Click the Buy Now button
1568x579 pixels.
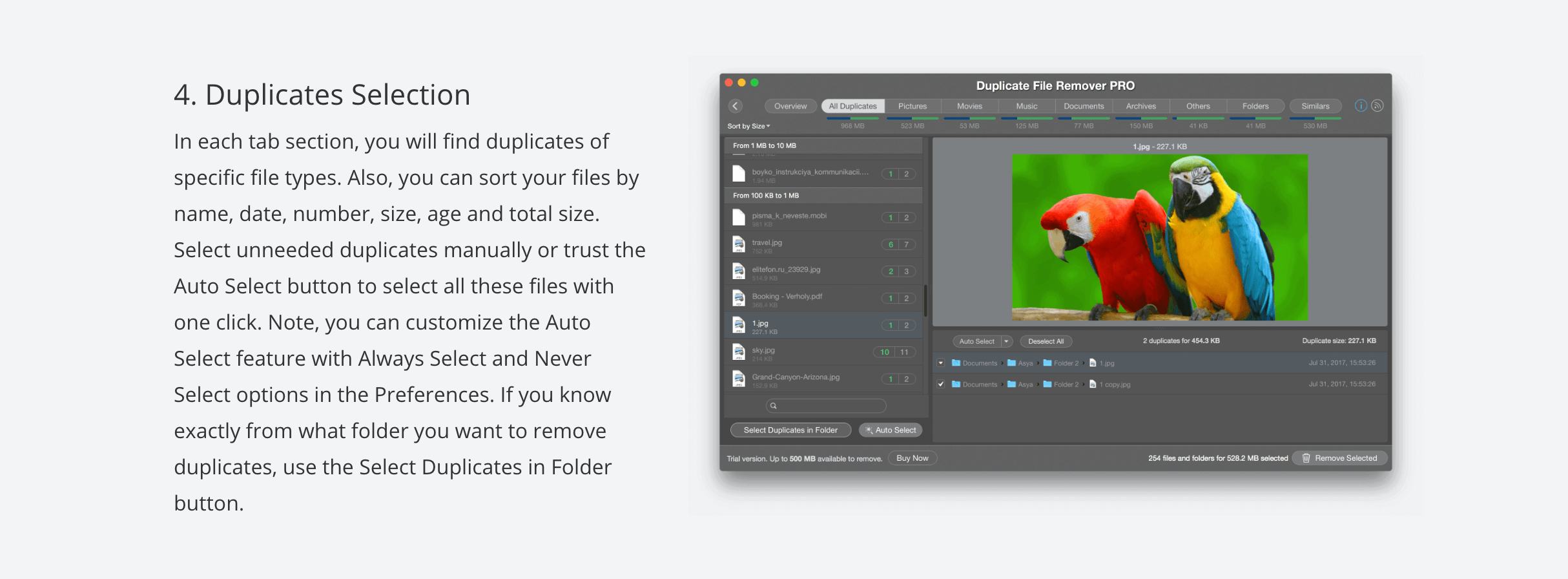[x=912, y=458]
